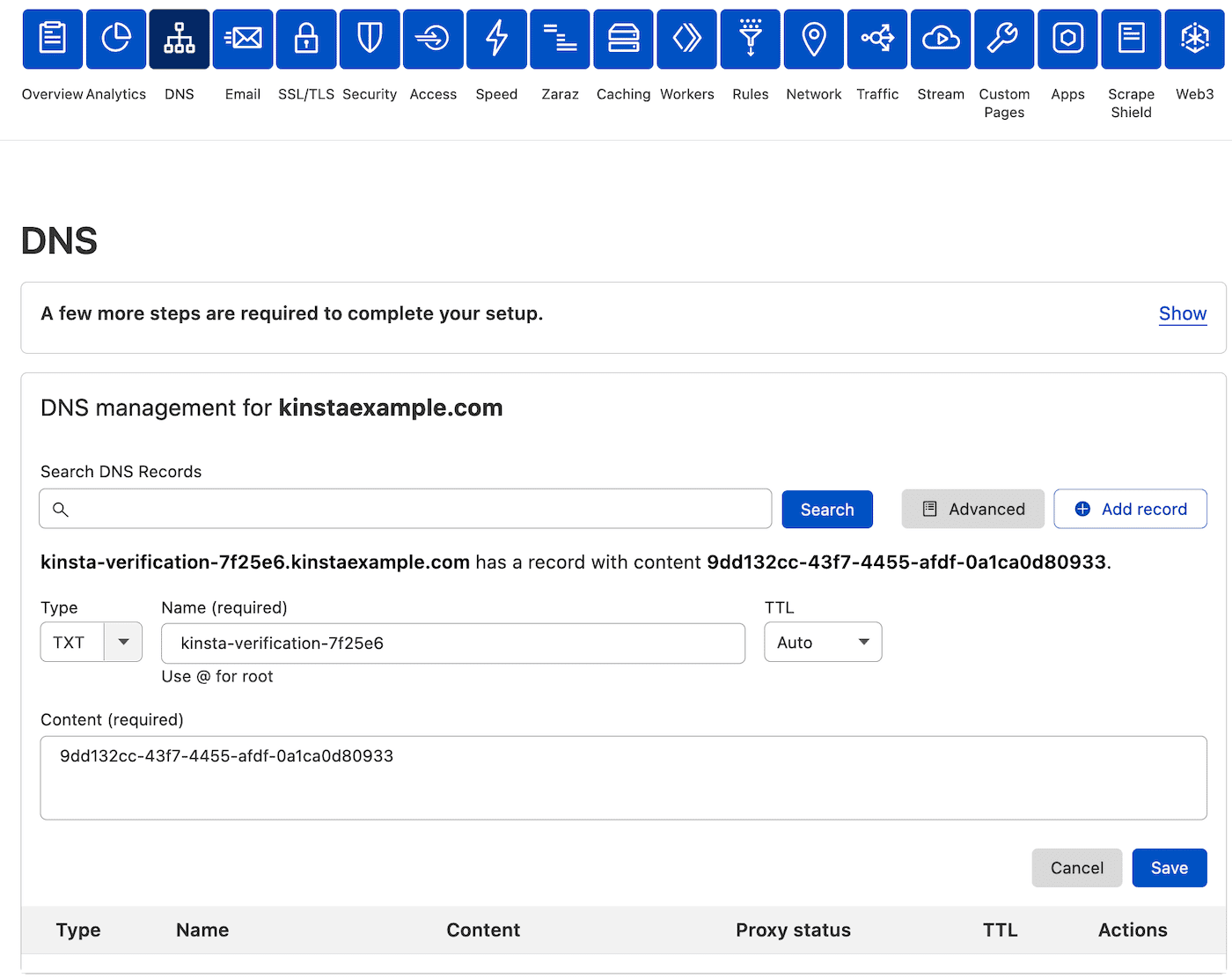Open the Email icon in the navigation
This screenshot has width=1232, height=978.
coord(242,39)
